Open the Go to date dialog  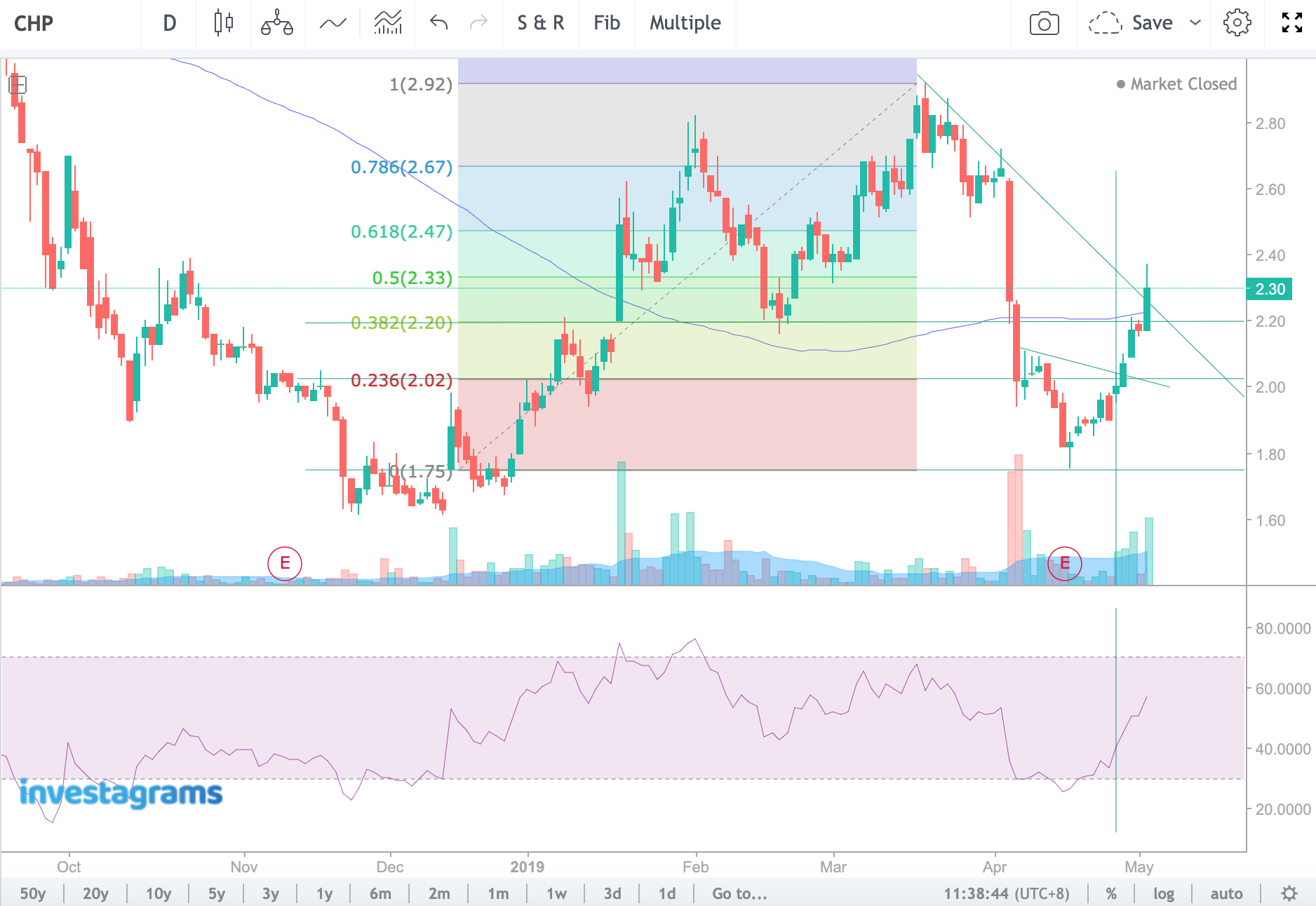(739, 893)
